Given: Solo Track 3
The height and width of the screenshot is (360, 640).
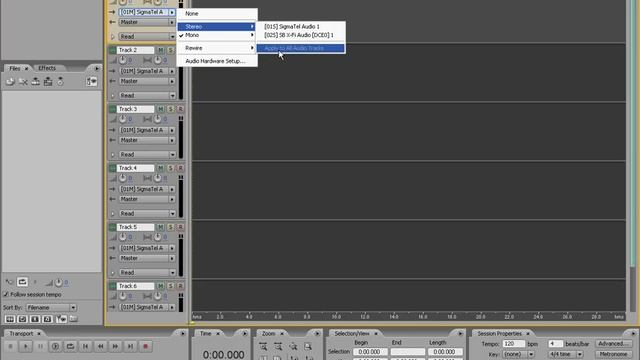Looking at the screenshot, I should click(171, 109).
